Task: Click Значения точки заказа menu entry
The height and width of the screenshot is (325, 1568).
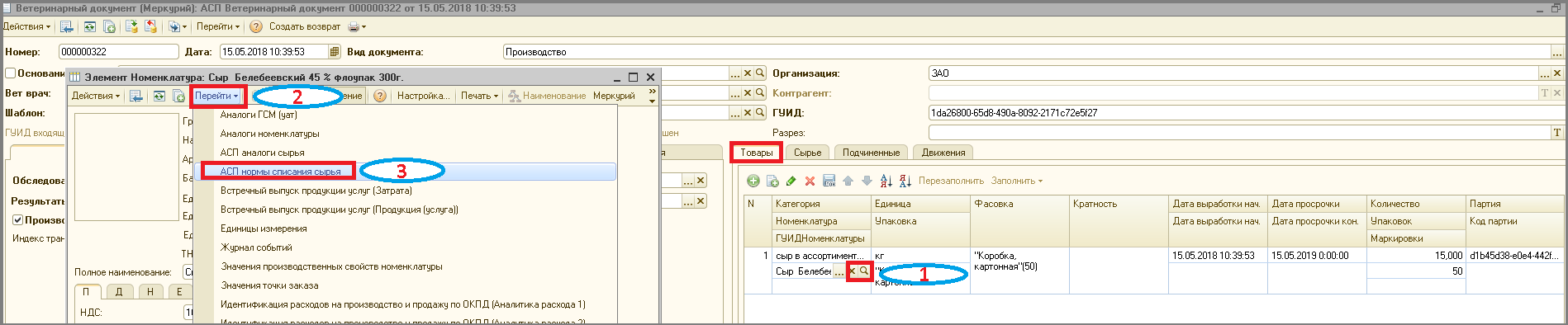Action: [x=269, y=285]
